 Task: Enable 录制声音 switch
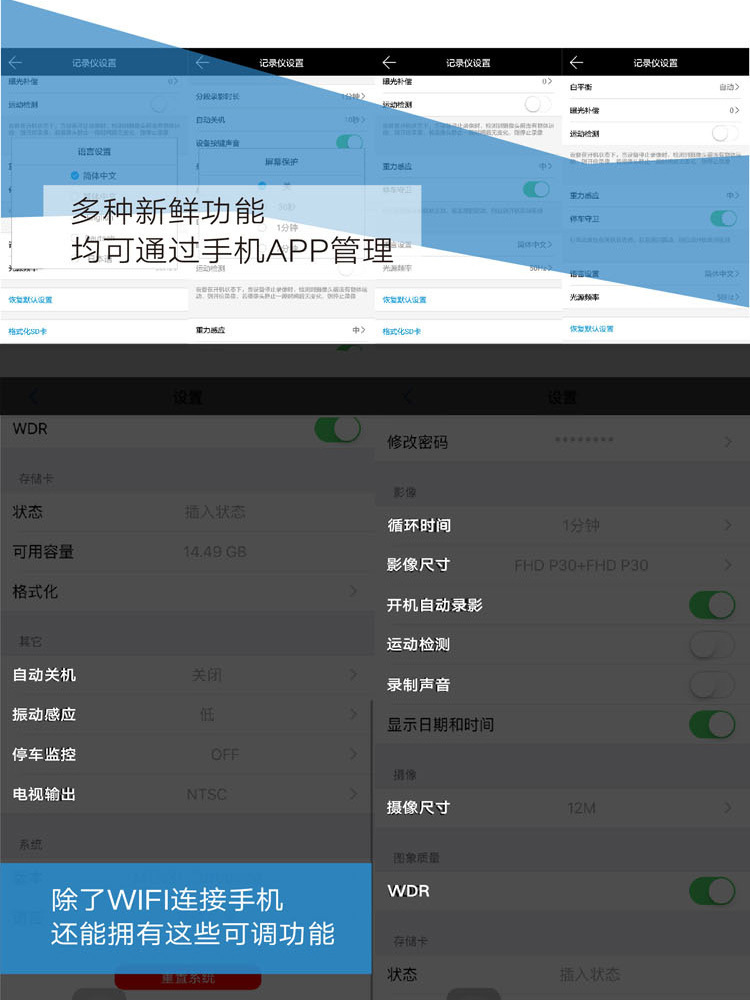tap(712, 686)
